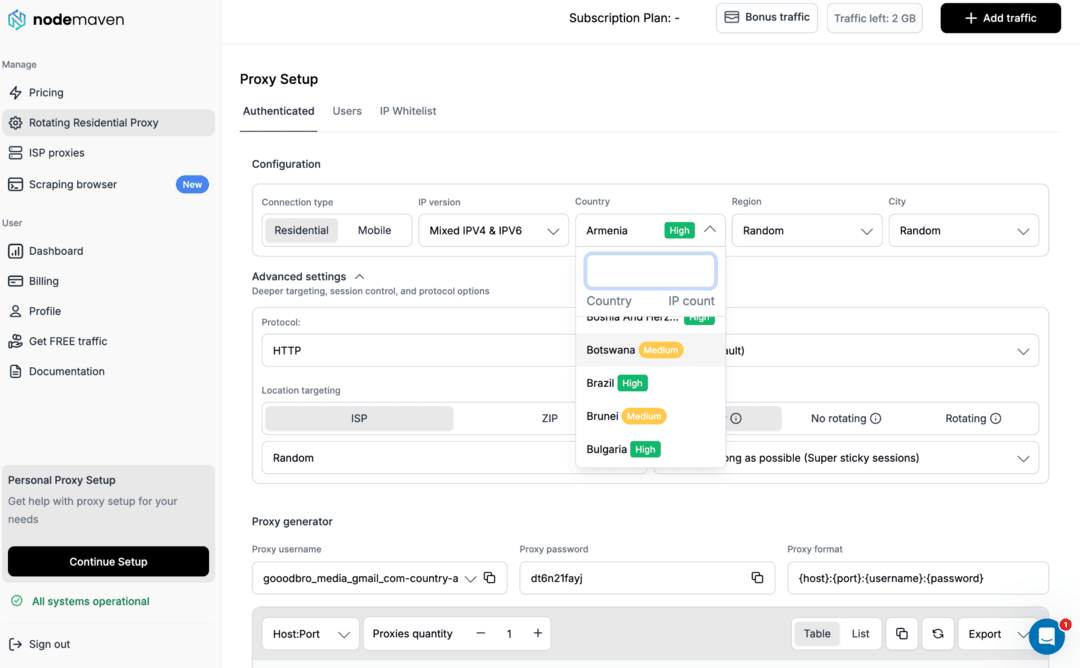Viewport: 1080px width, 668px height.
Task: Click the ISP proxies server icon
Action: pyautogui.click(x=15, y=153)
